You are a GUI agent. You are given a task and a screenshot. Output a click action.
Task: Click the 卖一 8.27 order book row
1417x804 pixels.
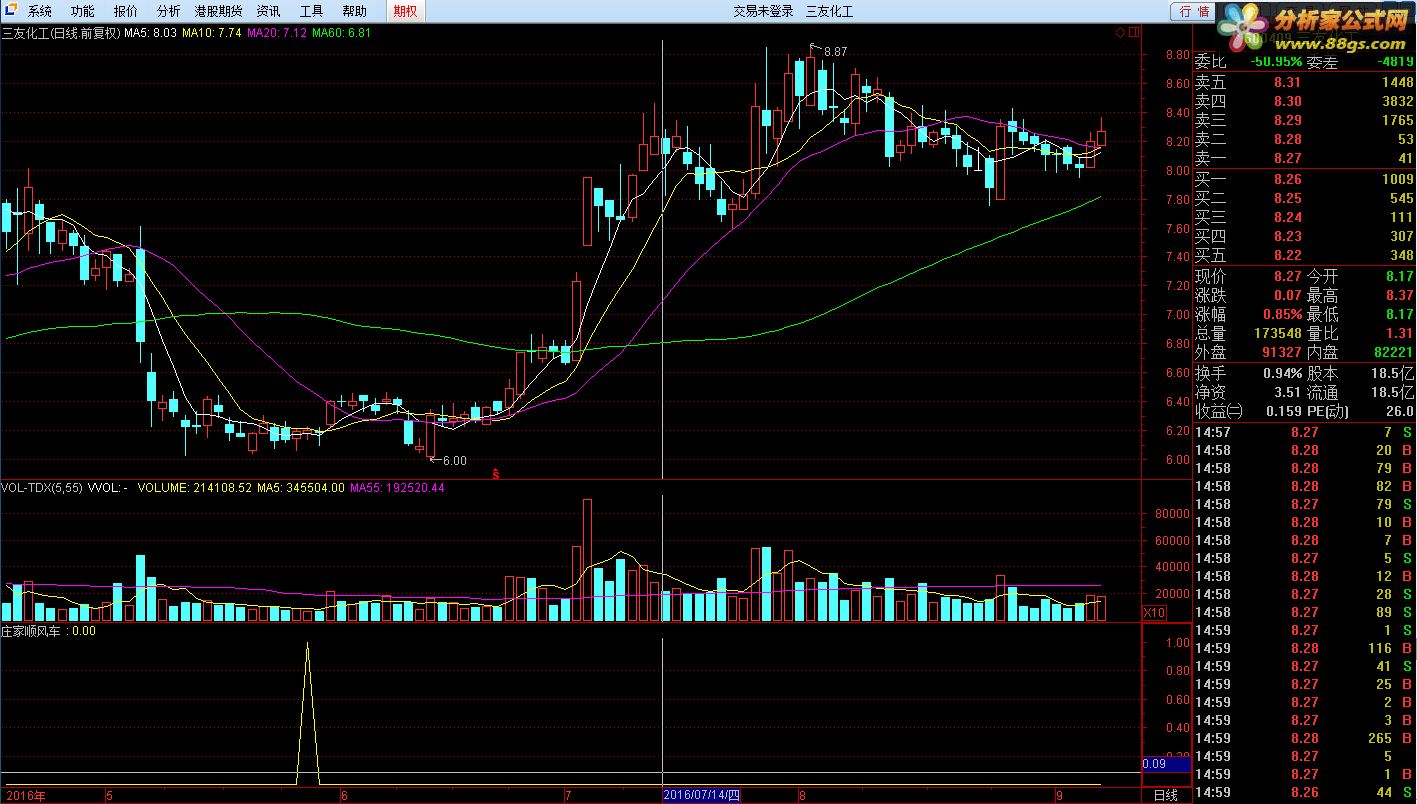click(x=1305, y=158)
